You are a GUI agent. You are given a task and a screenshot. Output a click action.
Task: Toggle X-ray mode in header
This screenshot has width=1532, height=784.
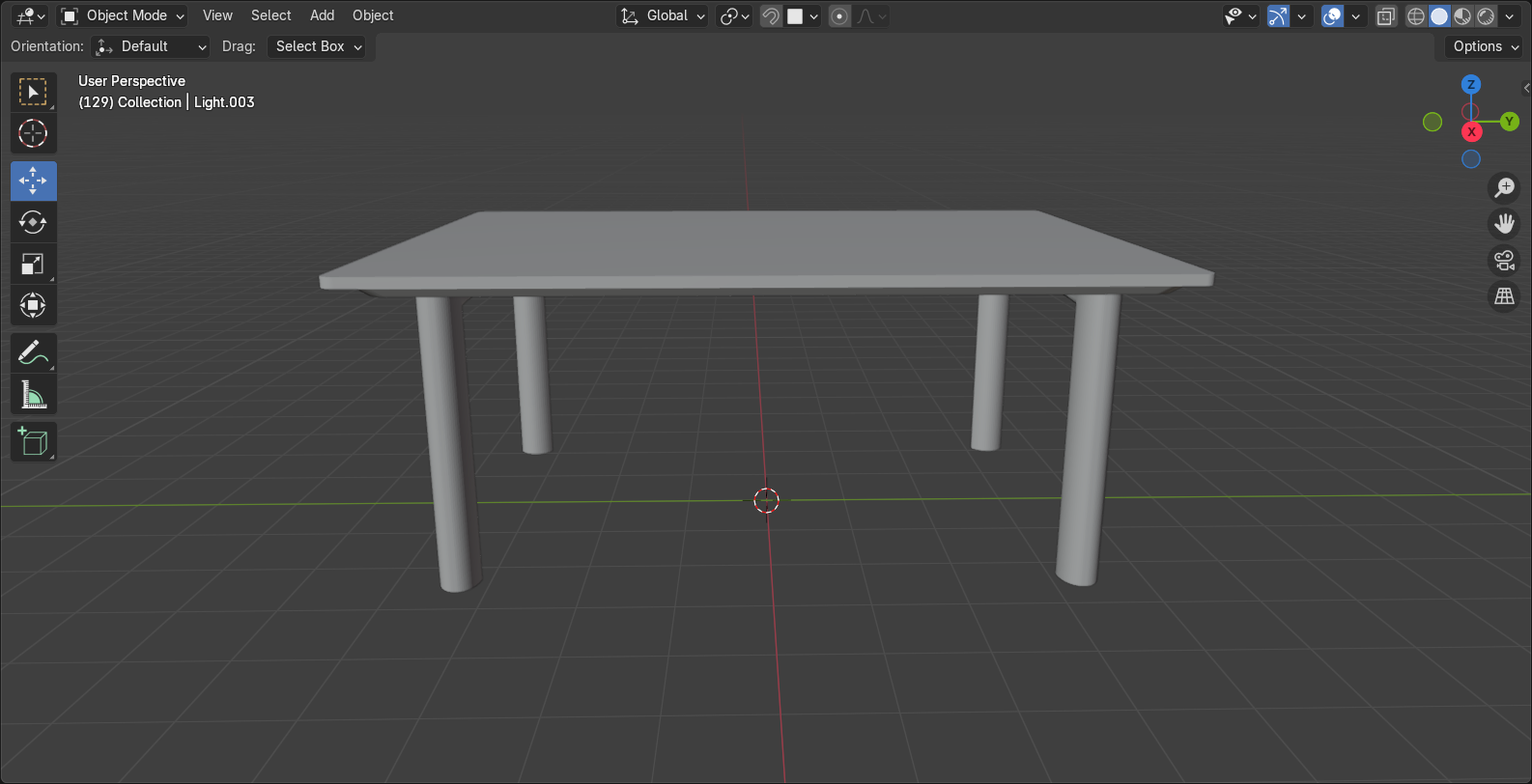tap(1386, 16)
